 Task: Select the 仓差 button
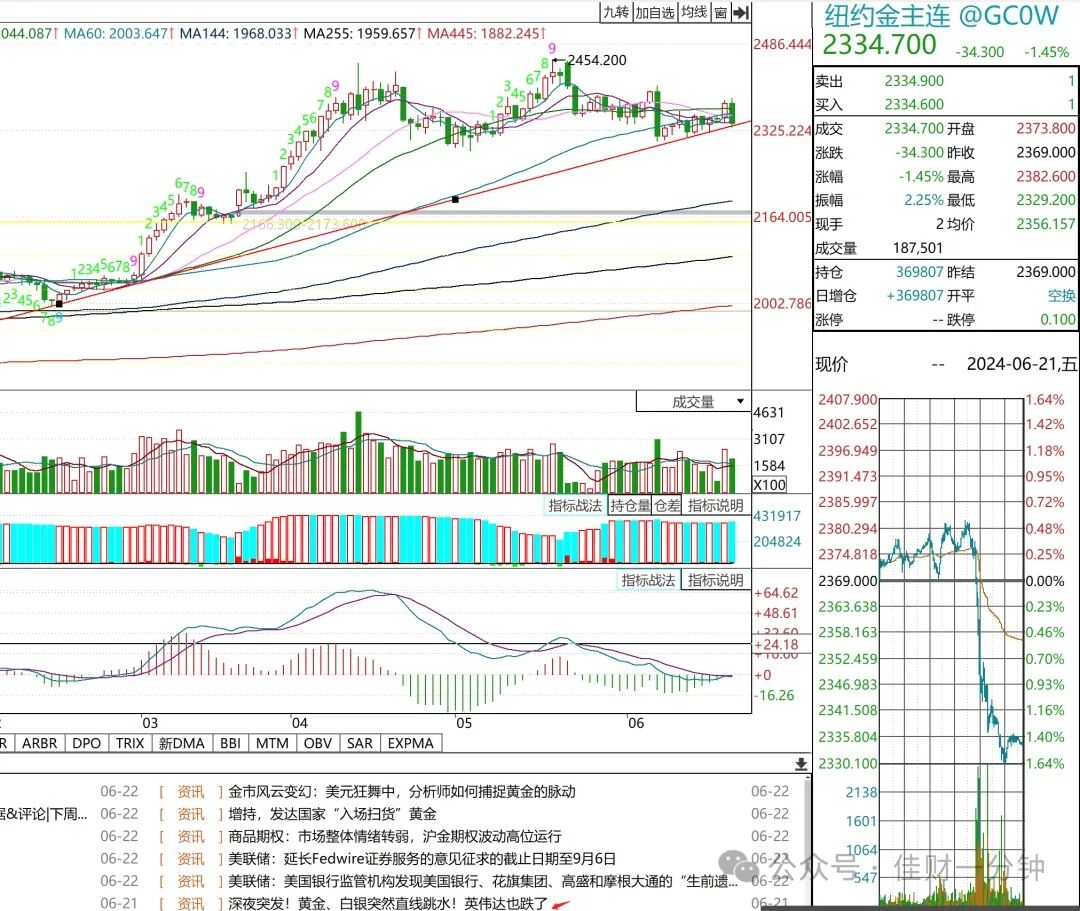point(667,505)
